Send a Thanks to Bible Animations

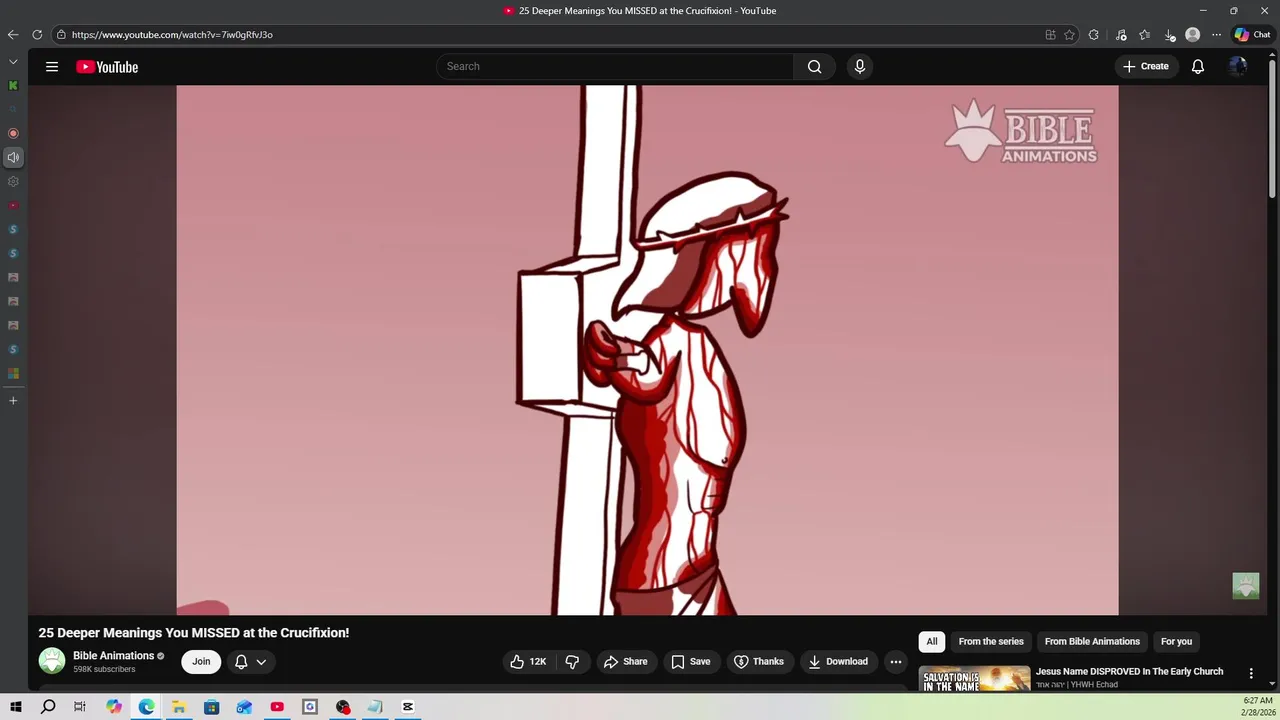point(759,662)
